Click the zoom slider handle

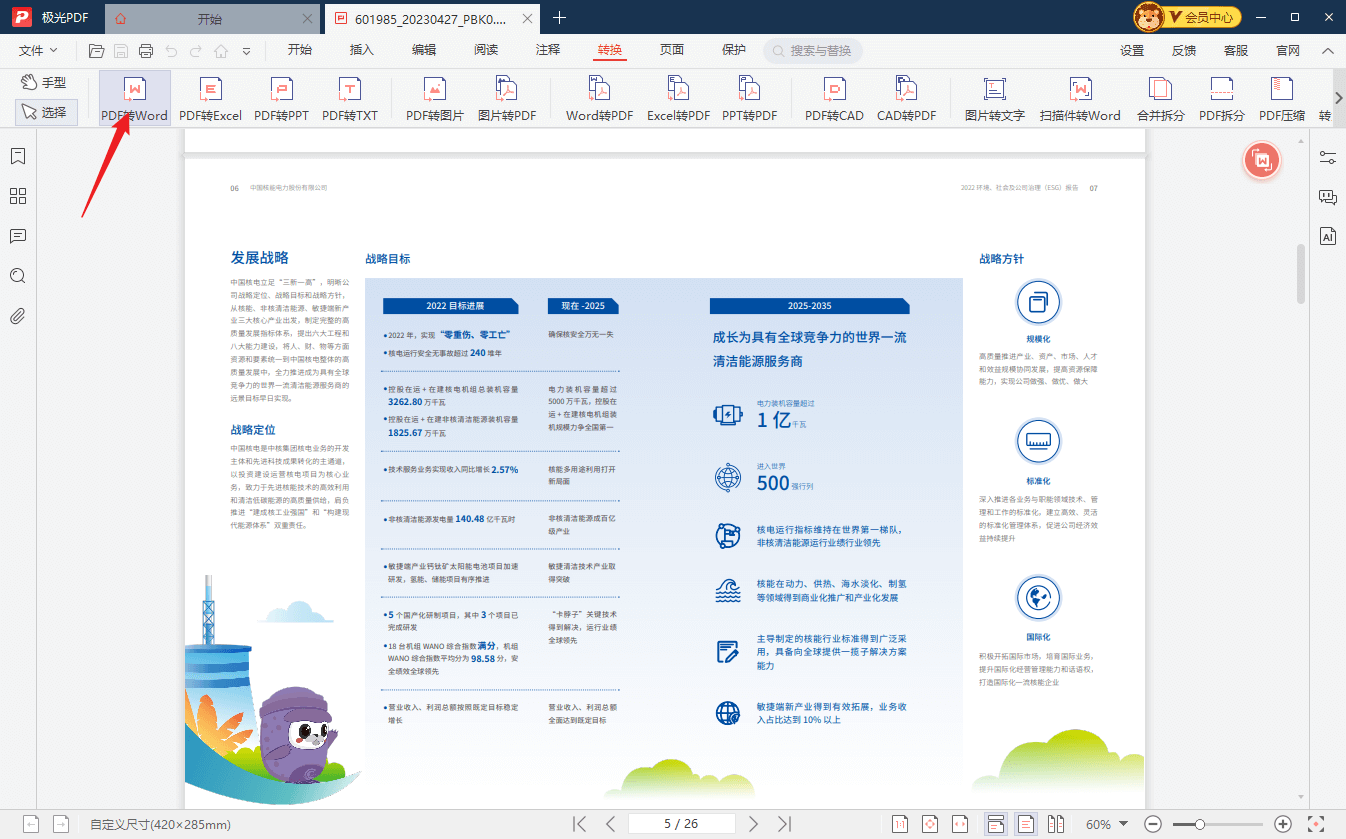tap(1200, 824)
